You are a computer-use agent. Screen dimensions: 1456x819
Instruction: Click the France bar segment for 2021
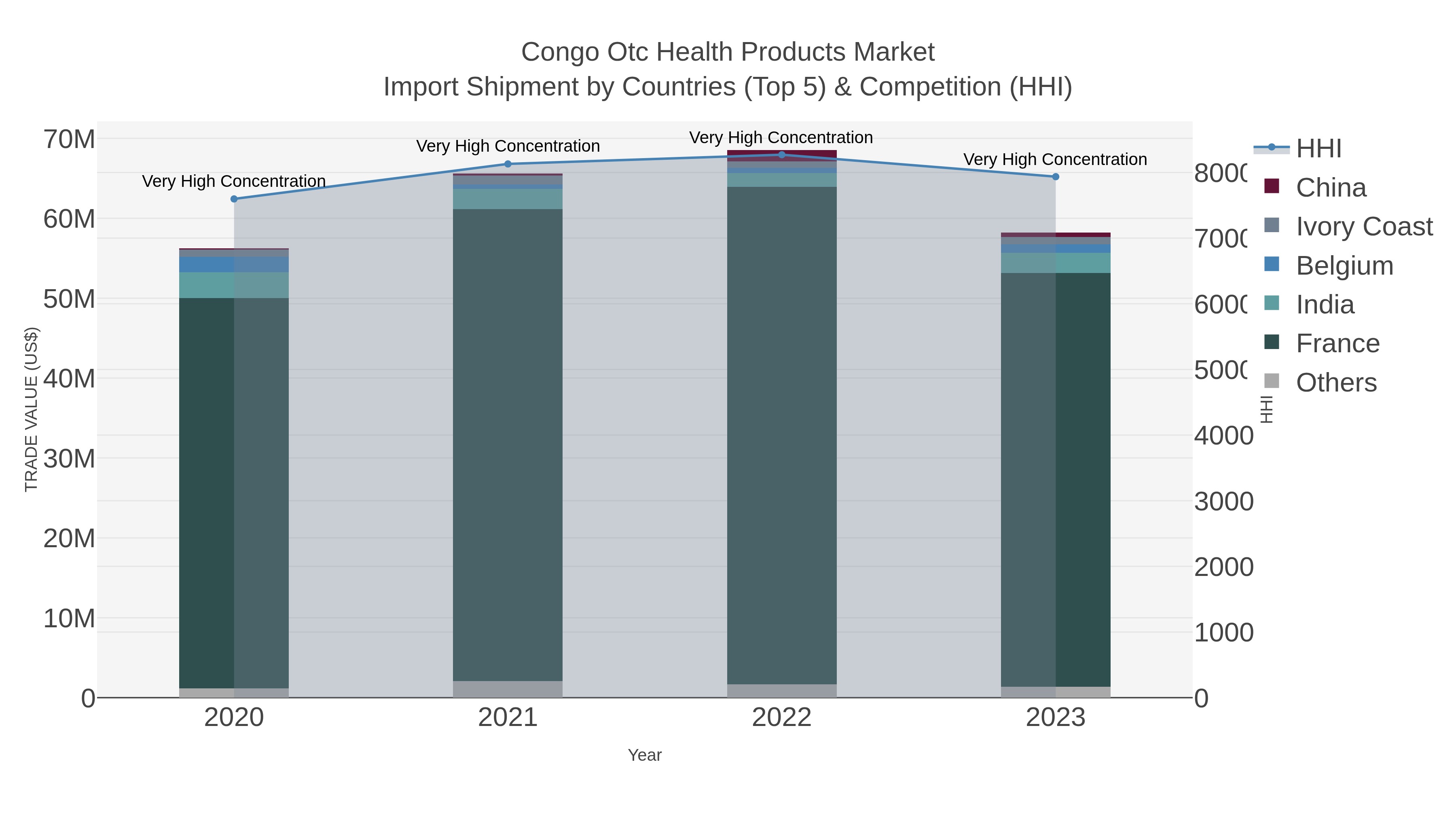pyautogui.click(x=508, y=445)
